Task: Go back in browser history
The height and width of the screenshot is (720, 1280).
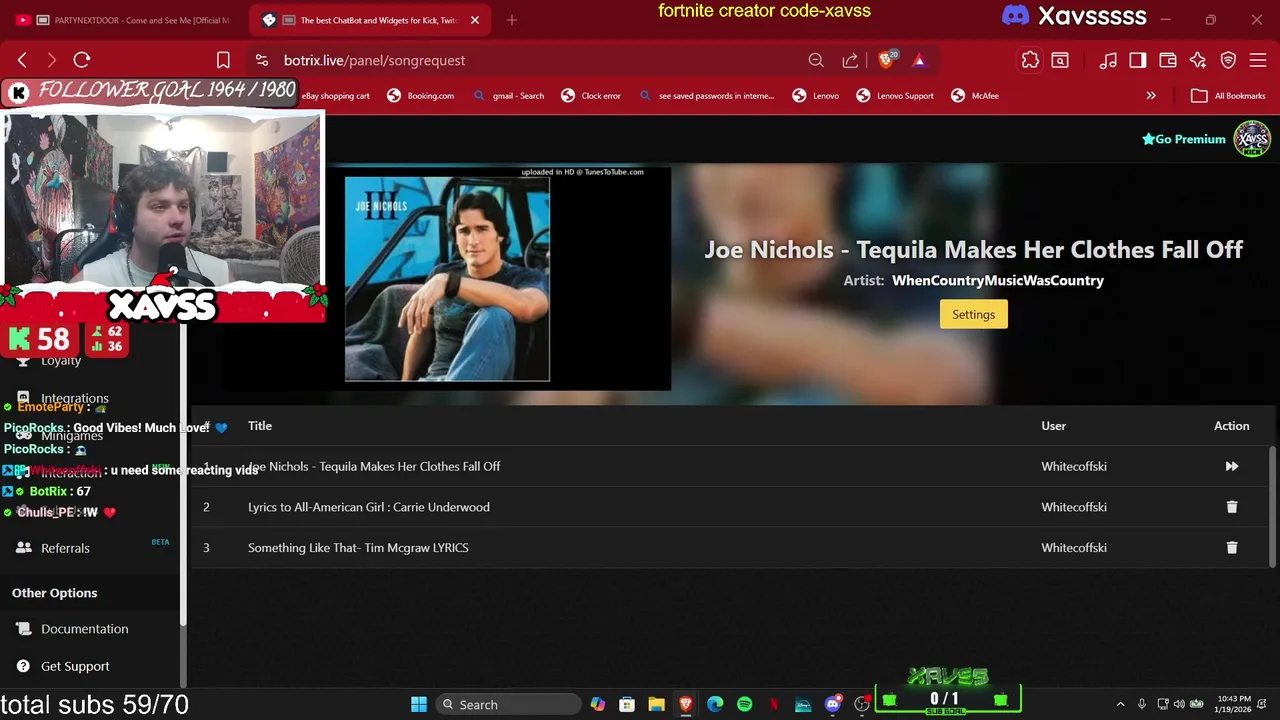Action: [22, 60]
